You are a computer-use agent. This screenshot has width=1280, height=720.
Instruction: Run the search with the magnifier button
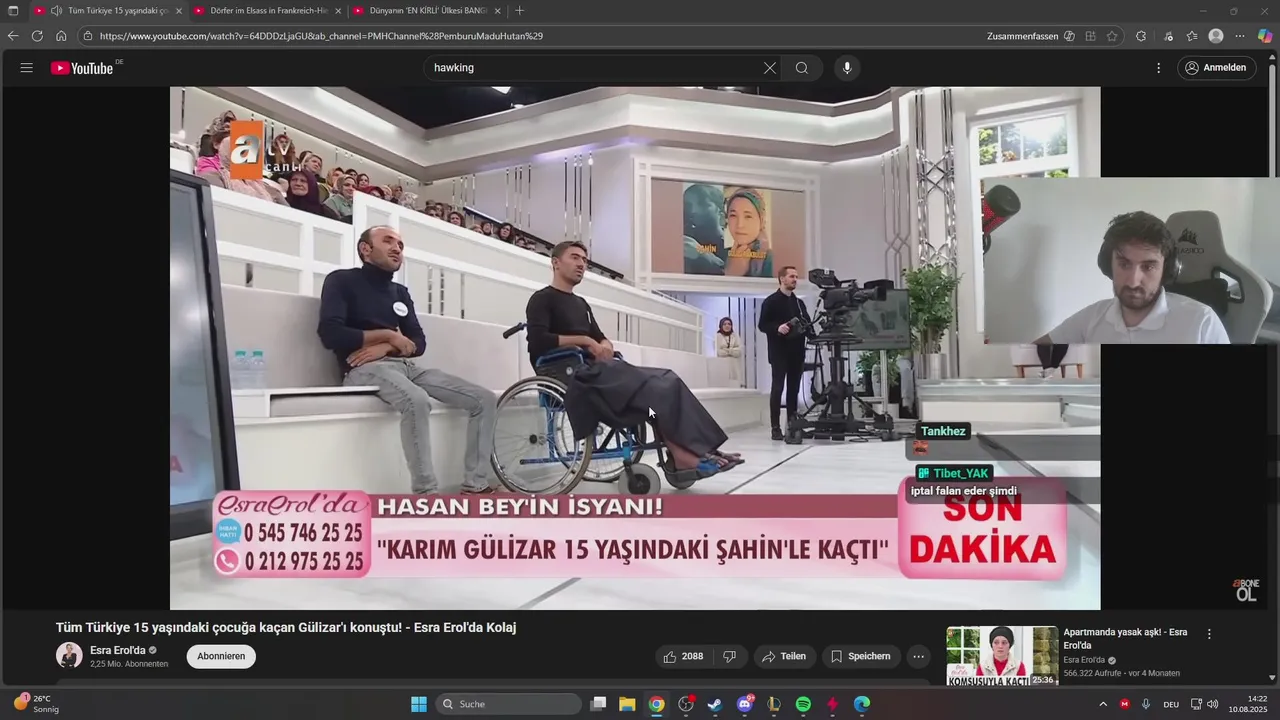pyautogui.click(x=802, y=68)
